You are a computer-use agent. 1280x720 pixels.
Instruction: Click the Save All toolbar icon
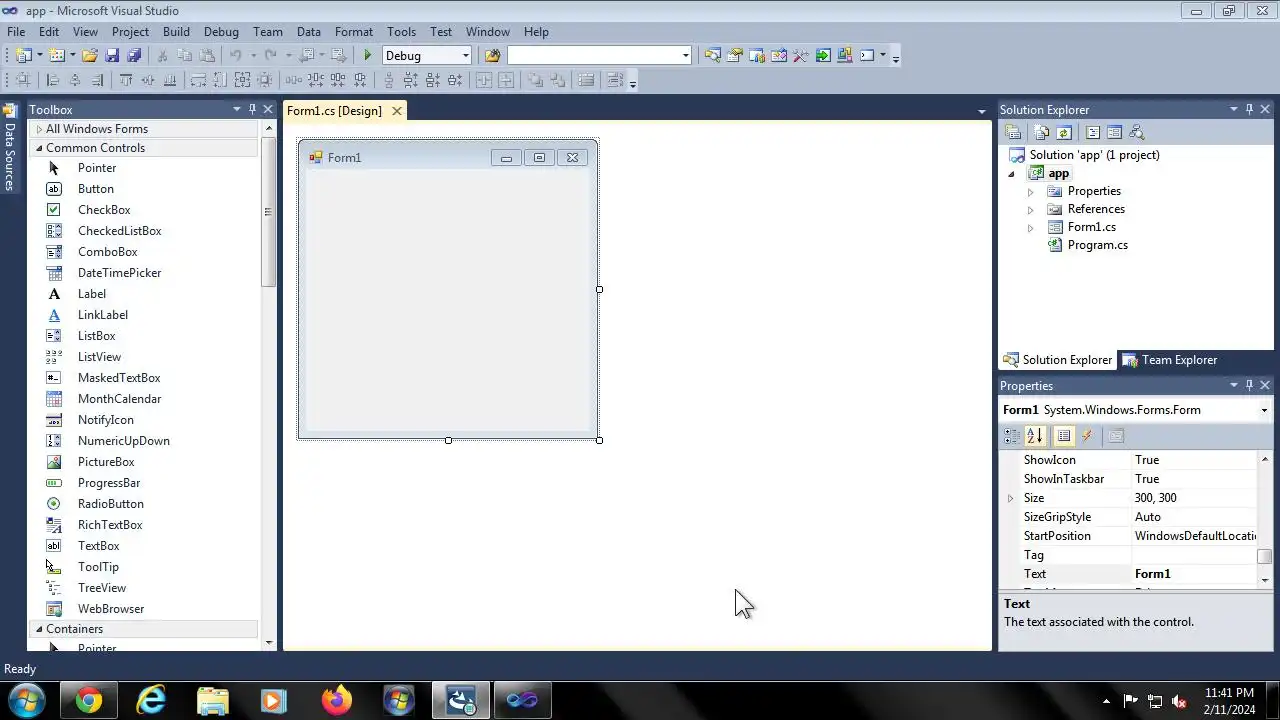tap(134, 56)
